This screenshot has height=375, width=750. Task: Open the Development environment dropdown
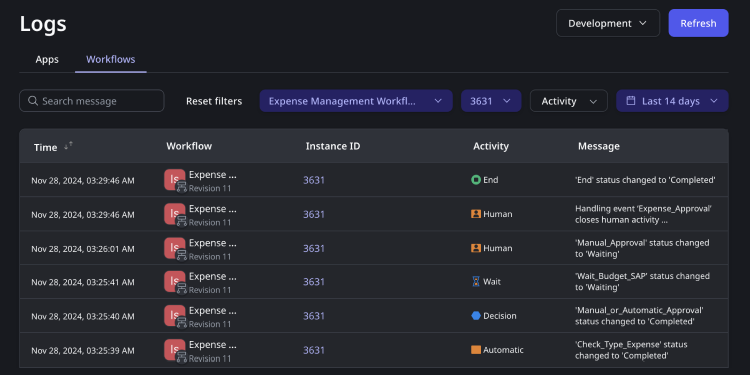point(607,23)
